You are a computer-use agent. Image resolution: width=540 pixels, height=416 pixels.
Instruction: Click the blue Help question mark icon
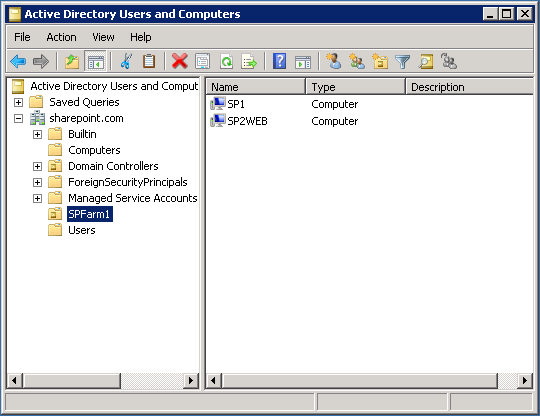279,62
